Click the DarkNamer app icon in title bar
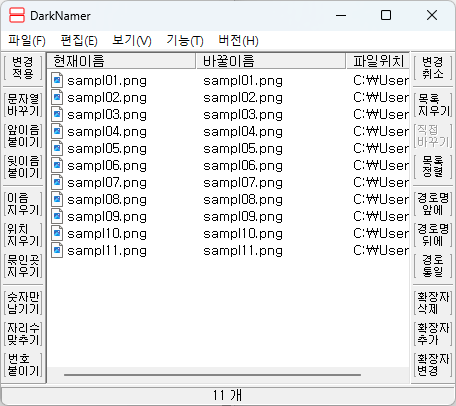 (x=17, y=15)
